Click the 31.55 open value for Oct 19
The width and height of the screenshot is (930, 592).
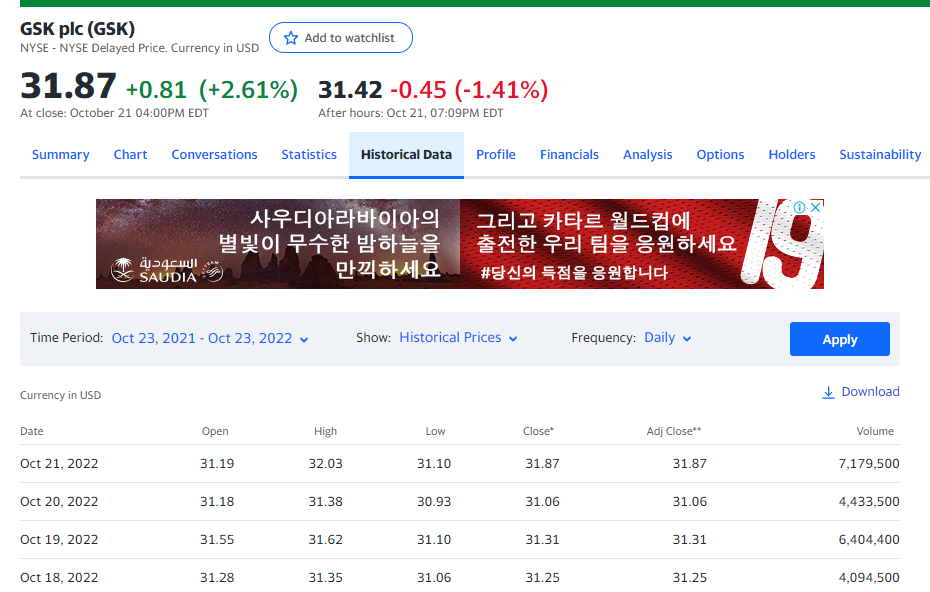(217, 540)
